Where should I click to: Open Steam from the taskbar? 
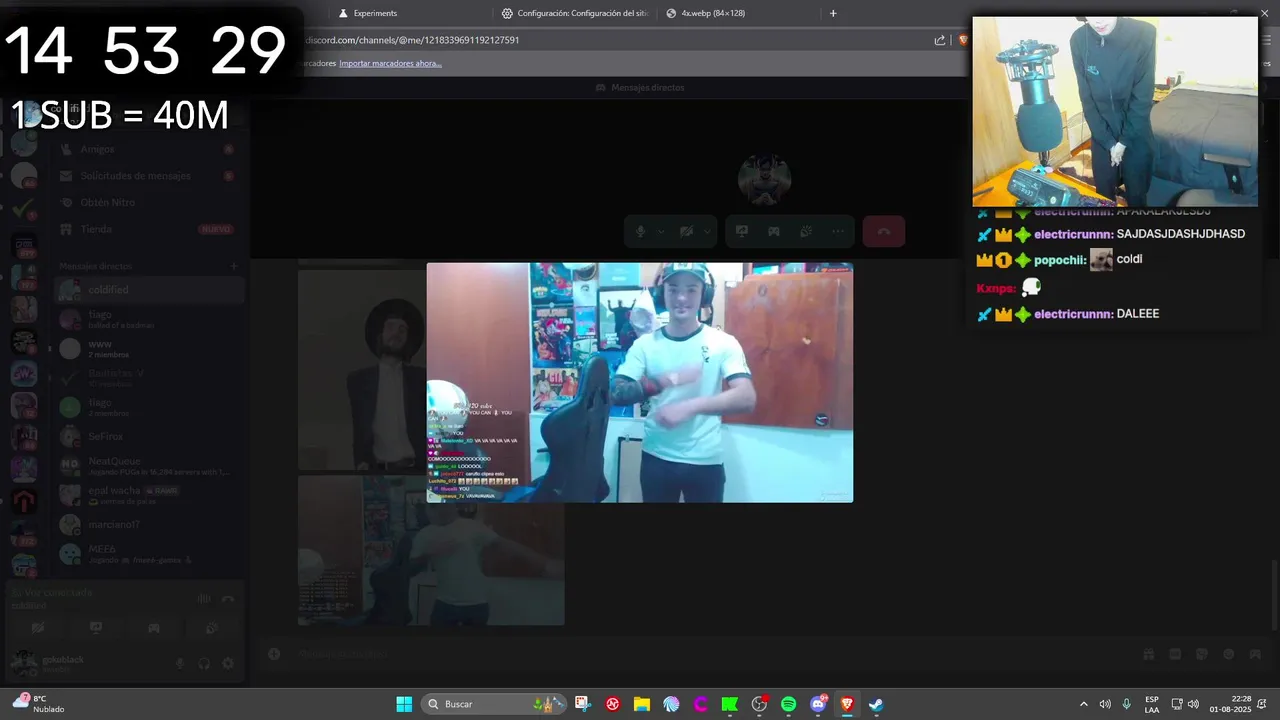point(876,704)
